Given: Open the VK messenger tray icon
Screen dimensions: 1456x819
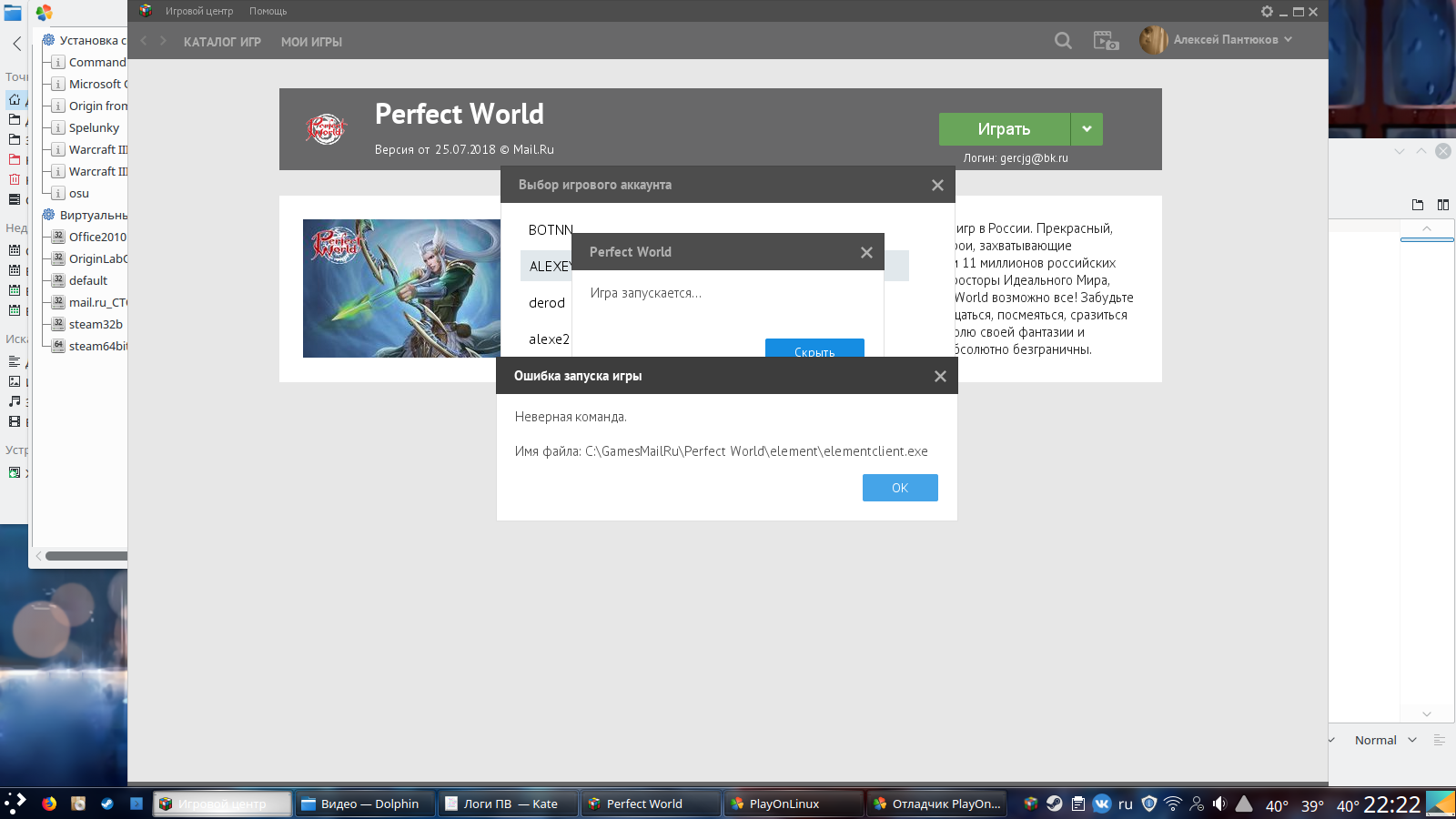Looking at the screenshot, I should pos(1102,804).
